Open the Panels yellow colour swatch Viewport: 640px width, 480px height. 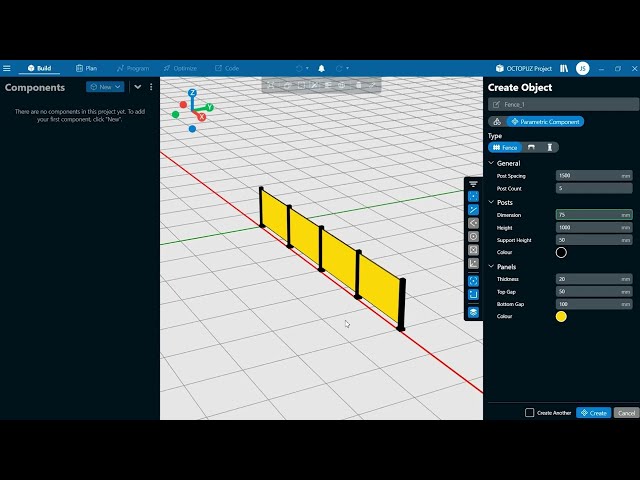pyautogui.click(x=561, y=316)
